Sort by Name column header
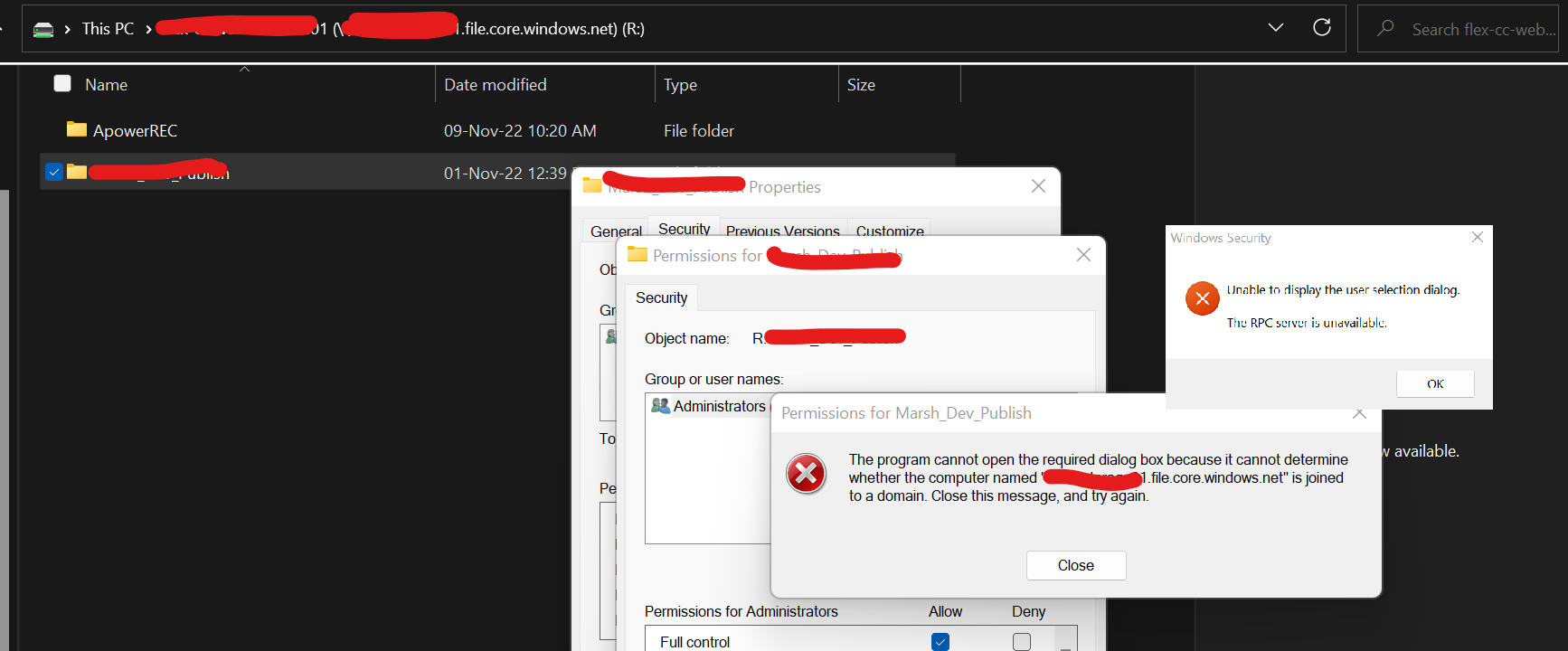This screenshot has height=651, width=1568. (x=106, y=85)
